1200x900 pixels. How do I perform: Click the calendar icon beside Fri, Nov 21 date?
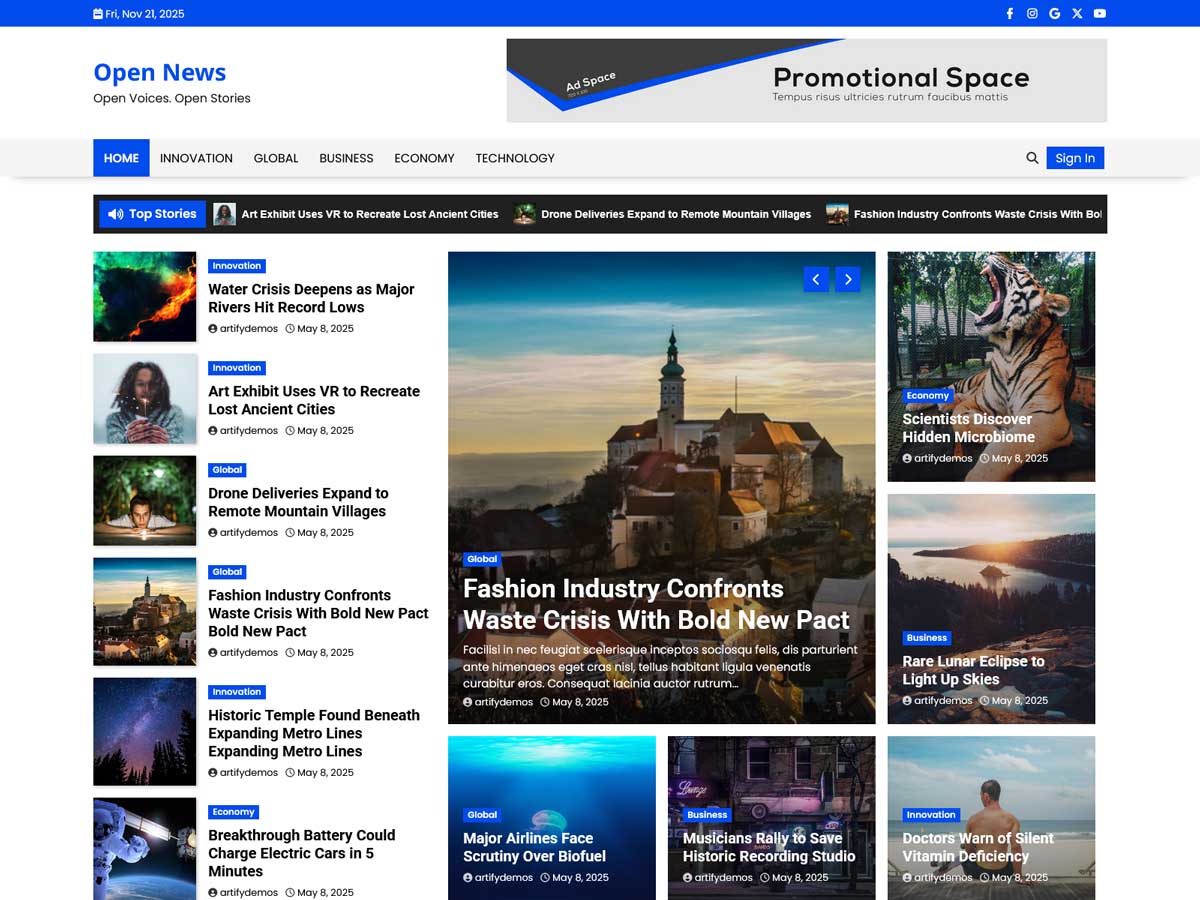click(97, 13)
